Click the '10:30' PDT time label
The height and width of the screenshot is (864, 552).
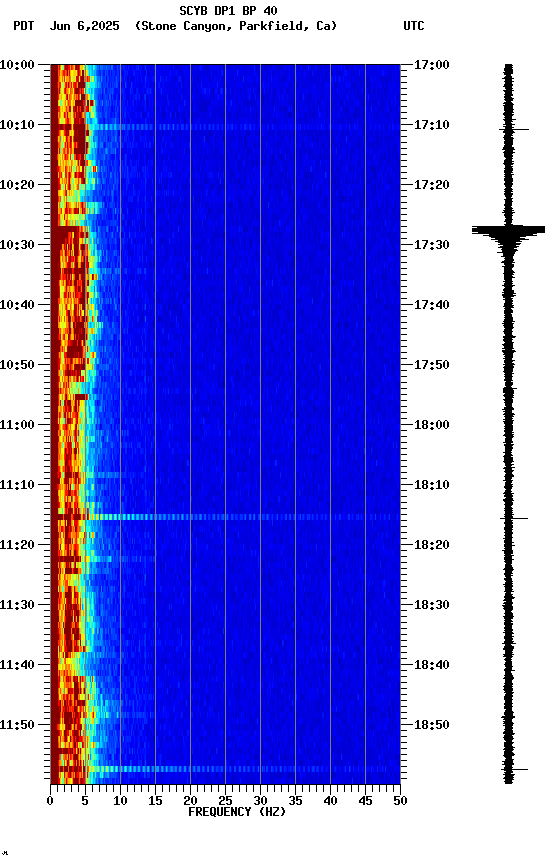[x=17, y=245]
